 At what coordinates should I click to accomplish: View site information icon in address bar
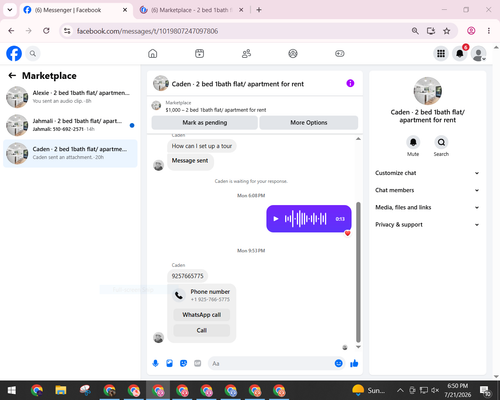click(67, 31)
